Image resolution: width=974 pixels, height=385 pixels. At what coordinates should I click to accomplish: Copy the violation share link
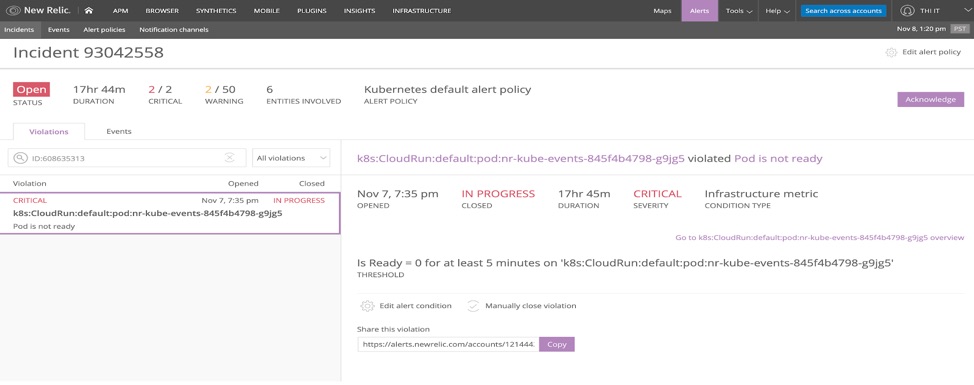pos(557,344)
